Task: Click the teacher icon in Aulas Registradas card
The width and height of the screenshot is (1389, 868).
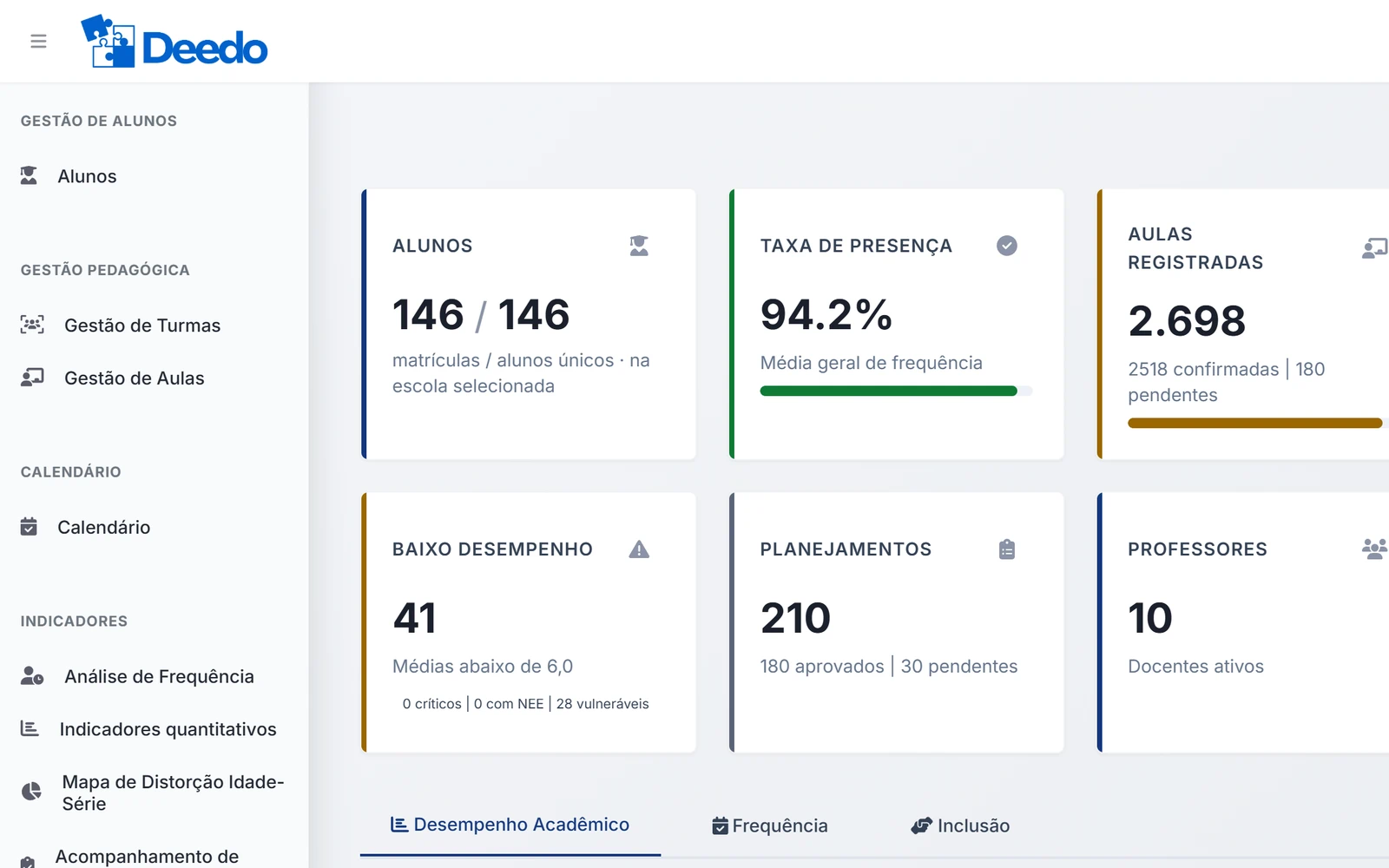Action: point(1375,249)
